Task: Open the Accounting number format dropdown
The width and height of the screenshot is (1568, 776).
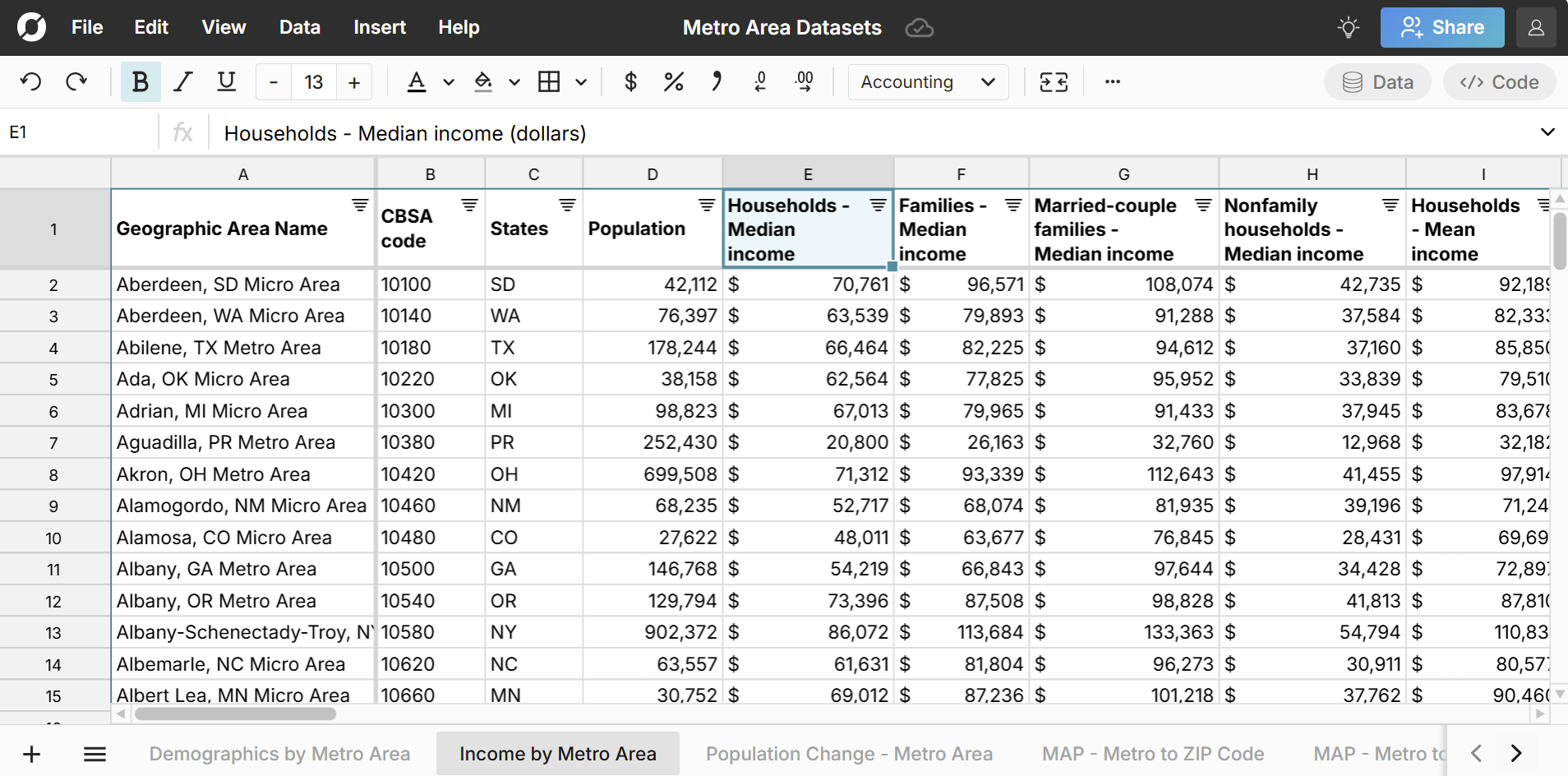Action: coord(928,82)
